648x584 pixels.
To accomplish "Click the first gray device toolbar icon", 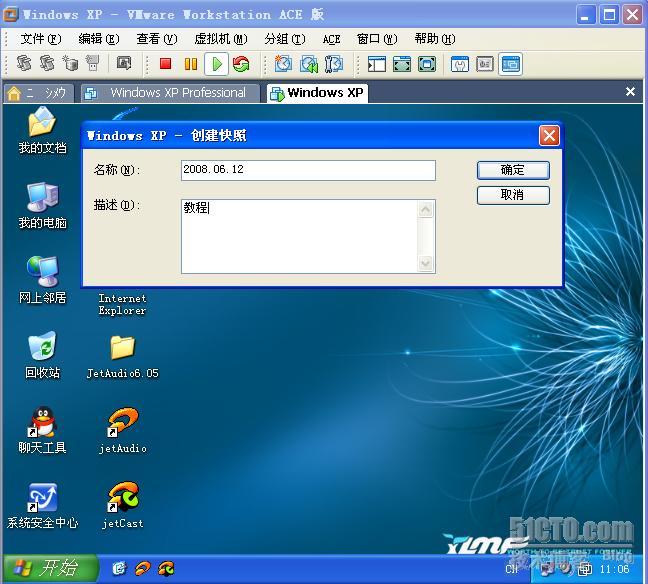I will pyautogui.click(x=24, y=63).
